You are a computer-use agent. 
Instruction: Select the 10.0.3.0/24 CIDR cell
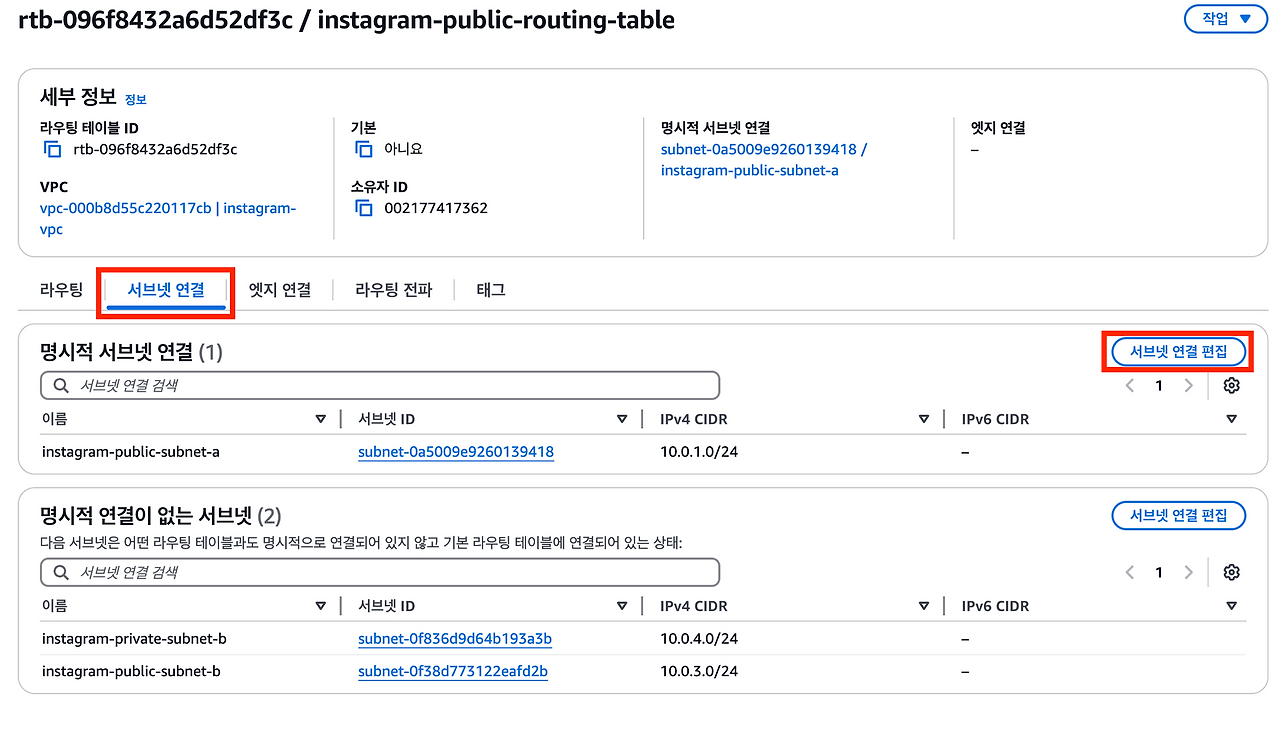tap(699, 672)
